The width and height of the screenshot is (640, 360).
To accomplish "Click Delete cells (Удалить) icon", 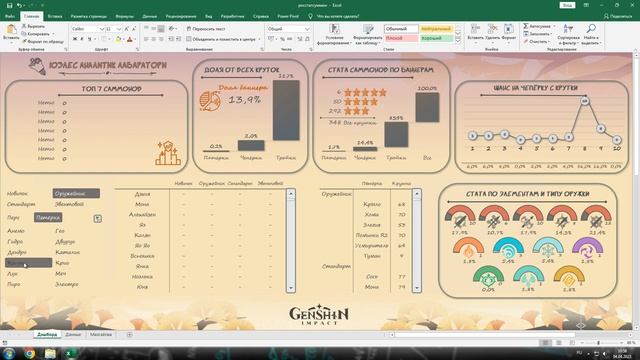I will 493,32.
